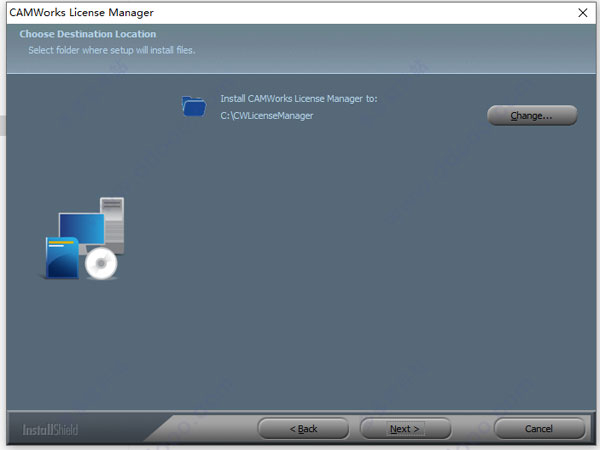
Task: Click the CAMWorks License Manager title bar text
Action: [82, 13]
